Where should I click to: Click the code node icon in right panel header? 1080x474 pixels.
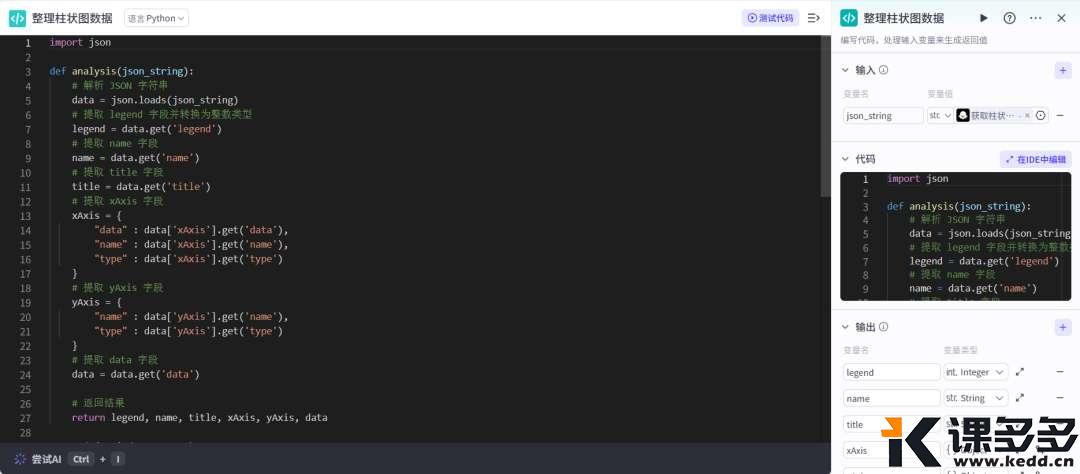(849, 19)
